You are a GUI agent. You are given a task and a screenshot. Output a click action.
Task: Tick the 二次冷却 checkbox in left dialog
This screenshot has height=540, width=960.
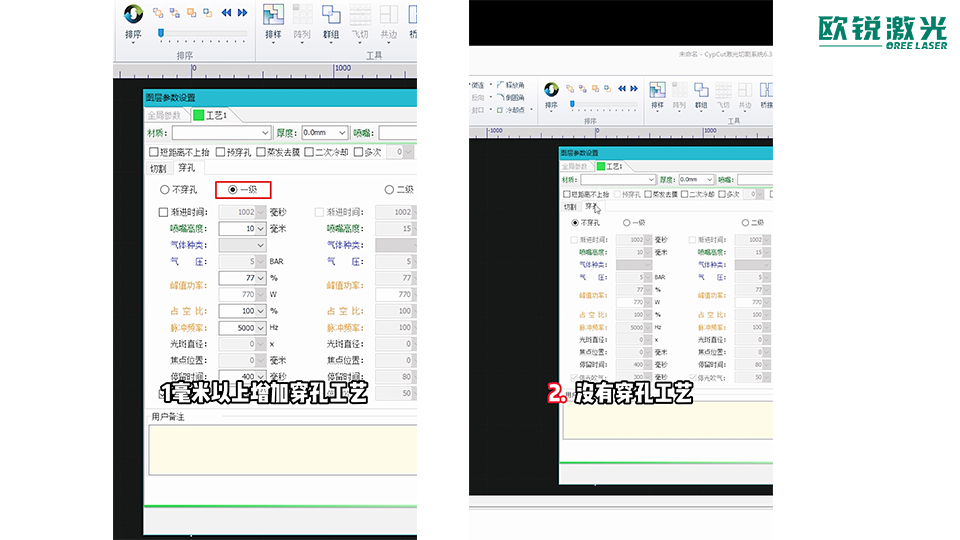(309, 152)
